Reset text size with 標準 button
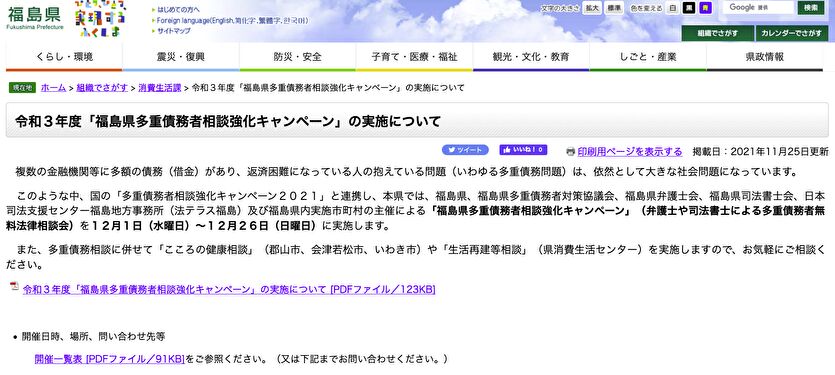Screen dimensions: 835x375 pyautogui.click(x=614, y=8)
